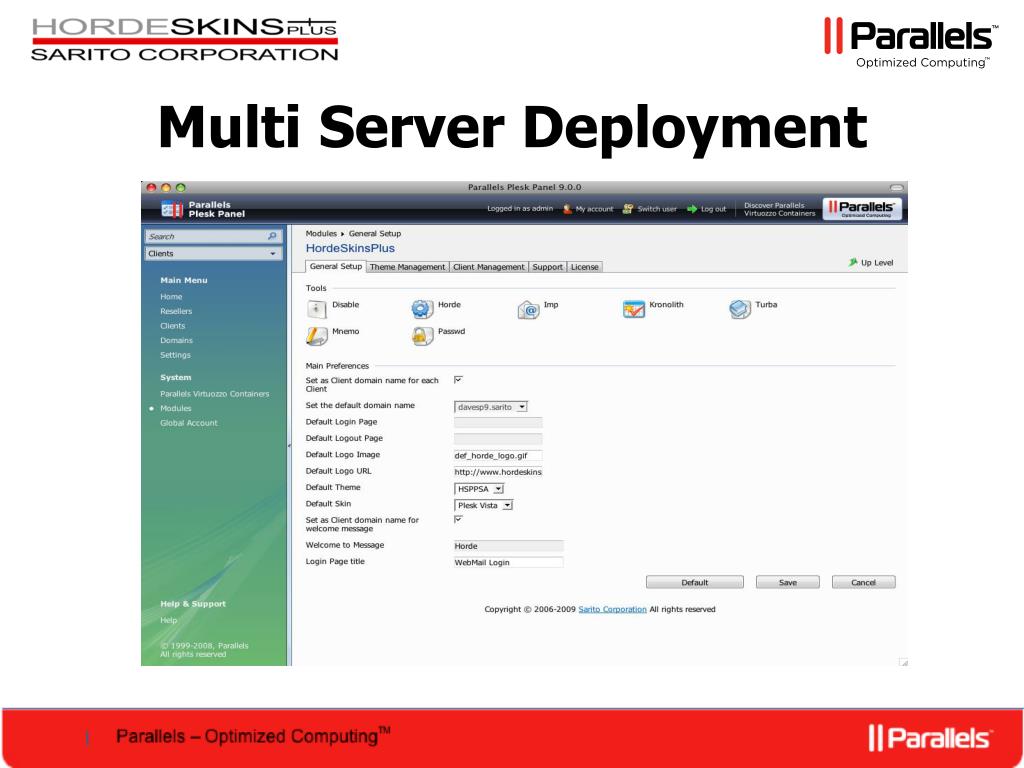This screenshot has height=768, width=1024.
Task: Click the Cancel button
Action: tap(863, 583)
